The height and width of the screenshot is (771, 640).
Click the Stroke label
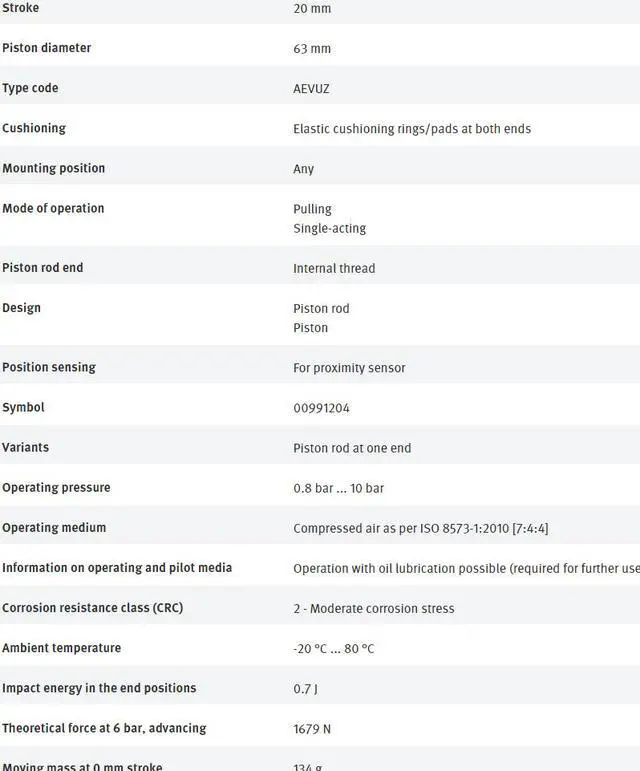[21, 8]
